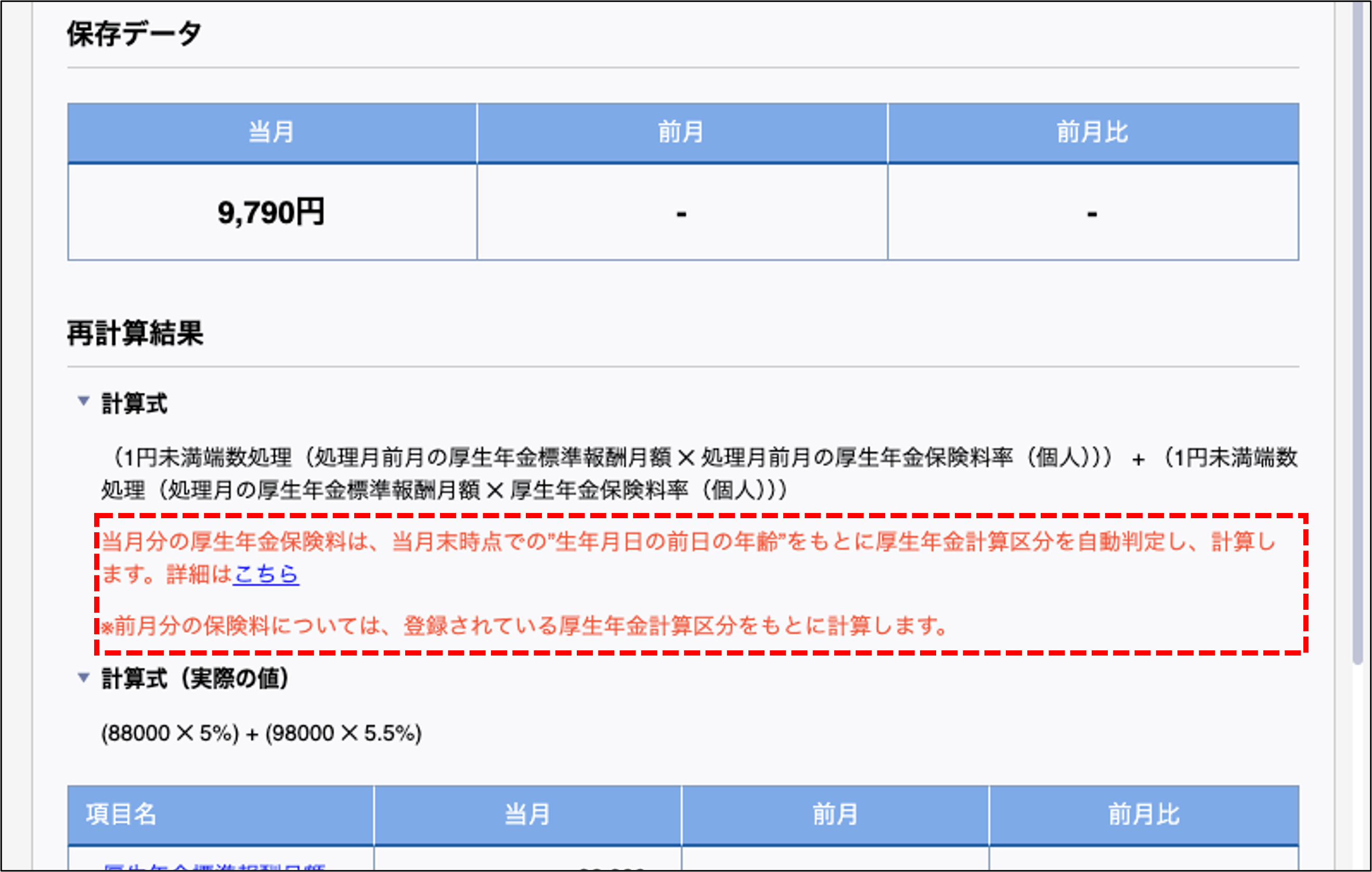Select the 9,790円 amount cell
The image size is (1372, 872).
point(272,213)
